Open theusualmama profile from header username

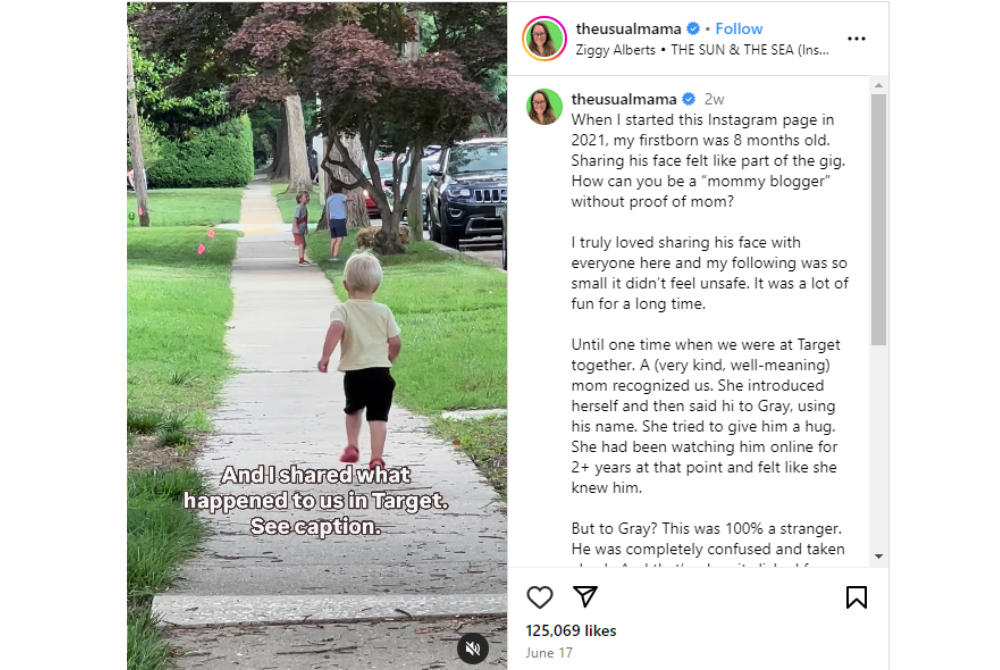click(628, 29)
